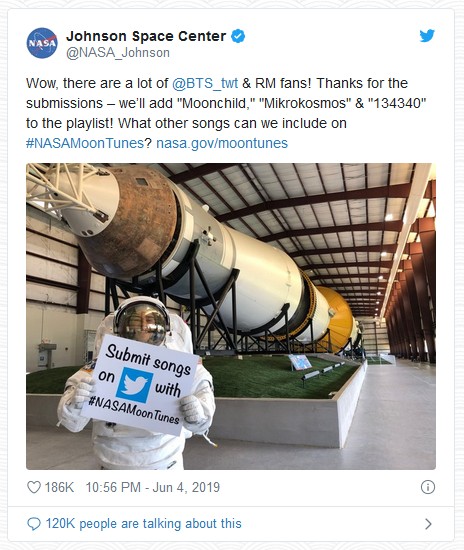This screenshot has height=550, width=464.
Task: Expand the conversation with the right chevron
Action: [x=428, y=524]
